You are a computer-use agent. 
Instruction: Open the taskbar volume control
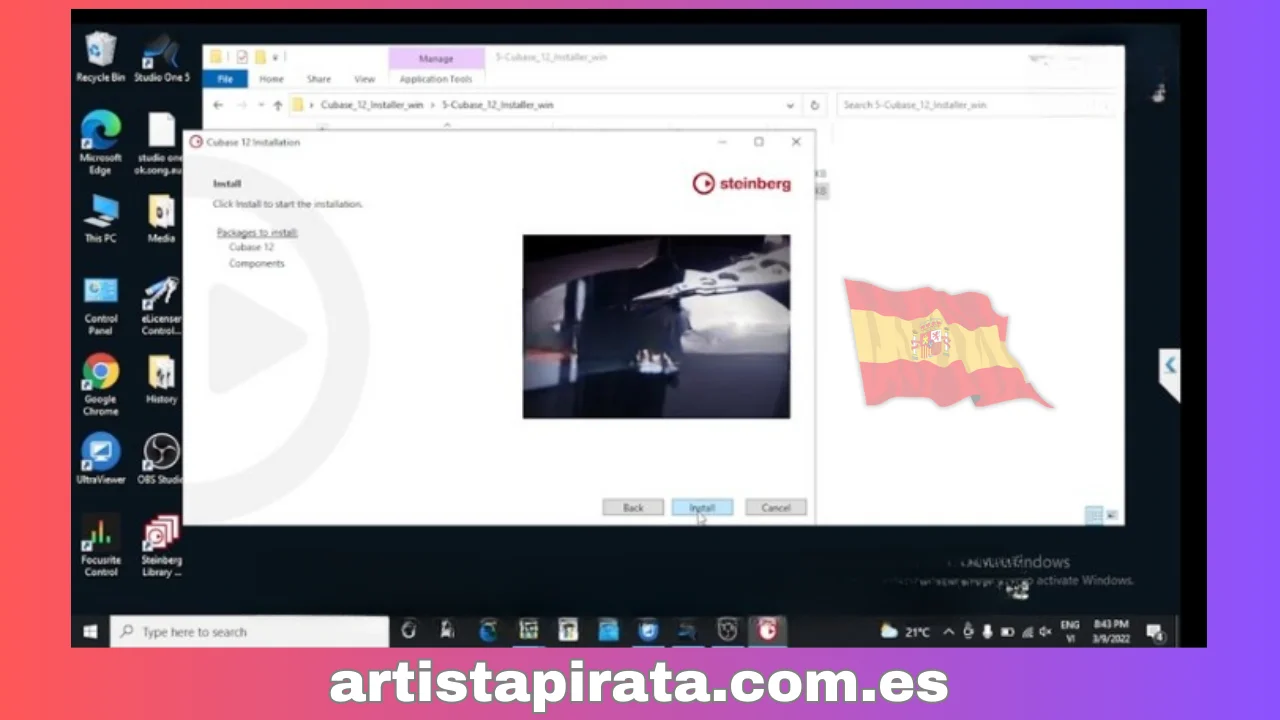click(1045, 632)
